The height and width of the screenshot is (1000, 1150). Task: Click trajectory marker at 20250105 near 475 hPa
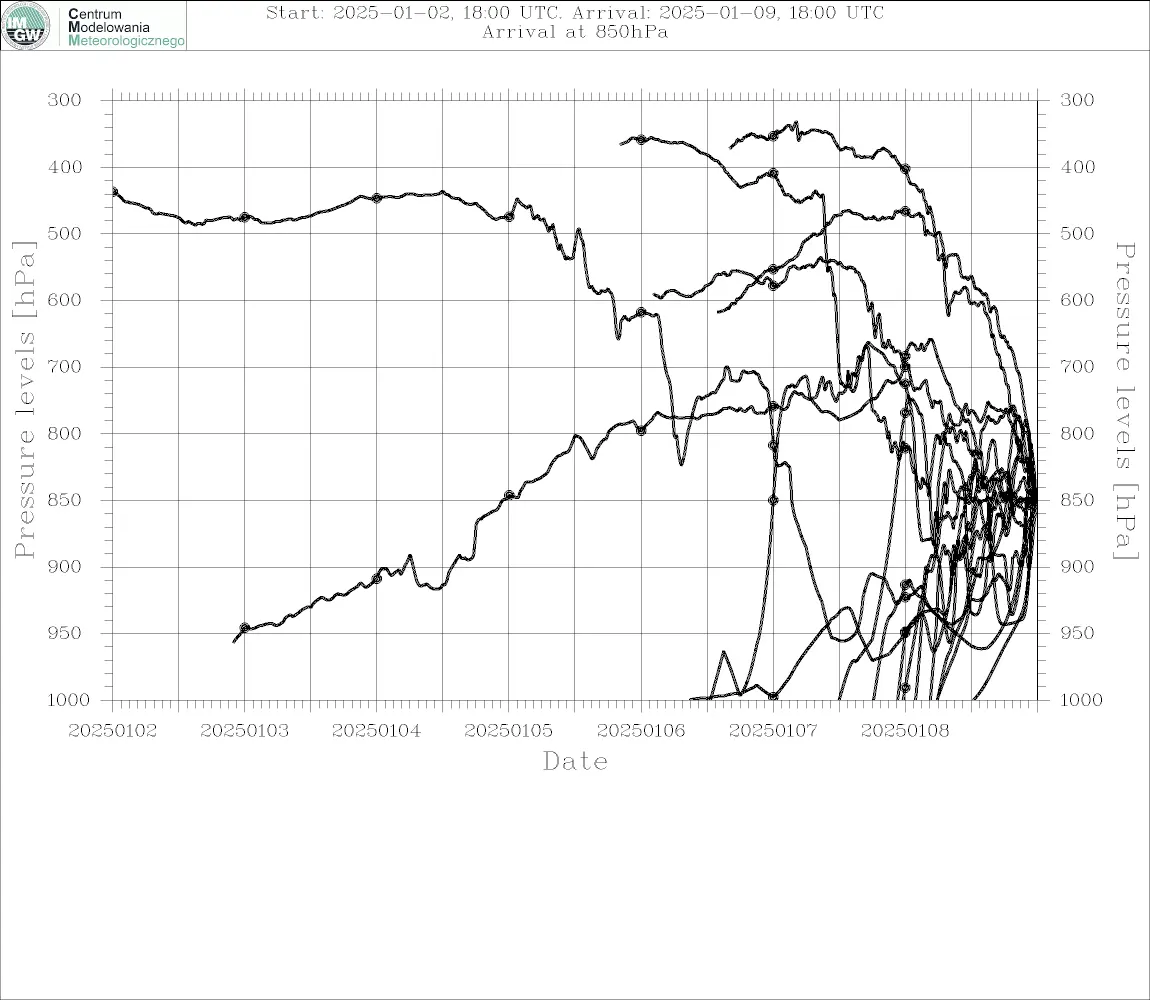509,216
